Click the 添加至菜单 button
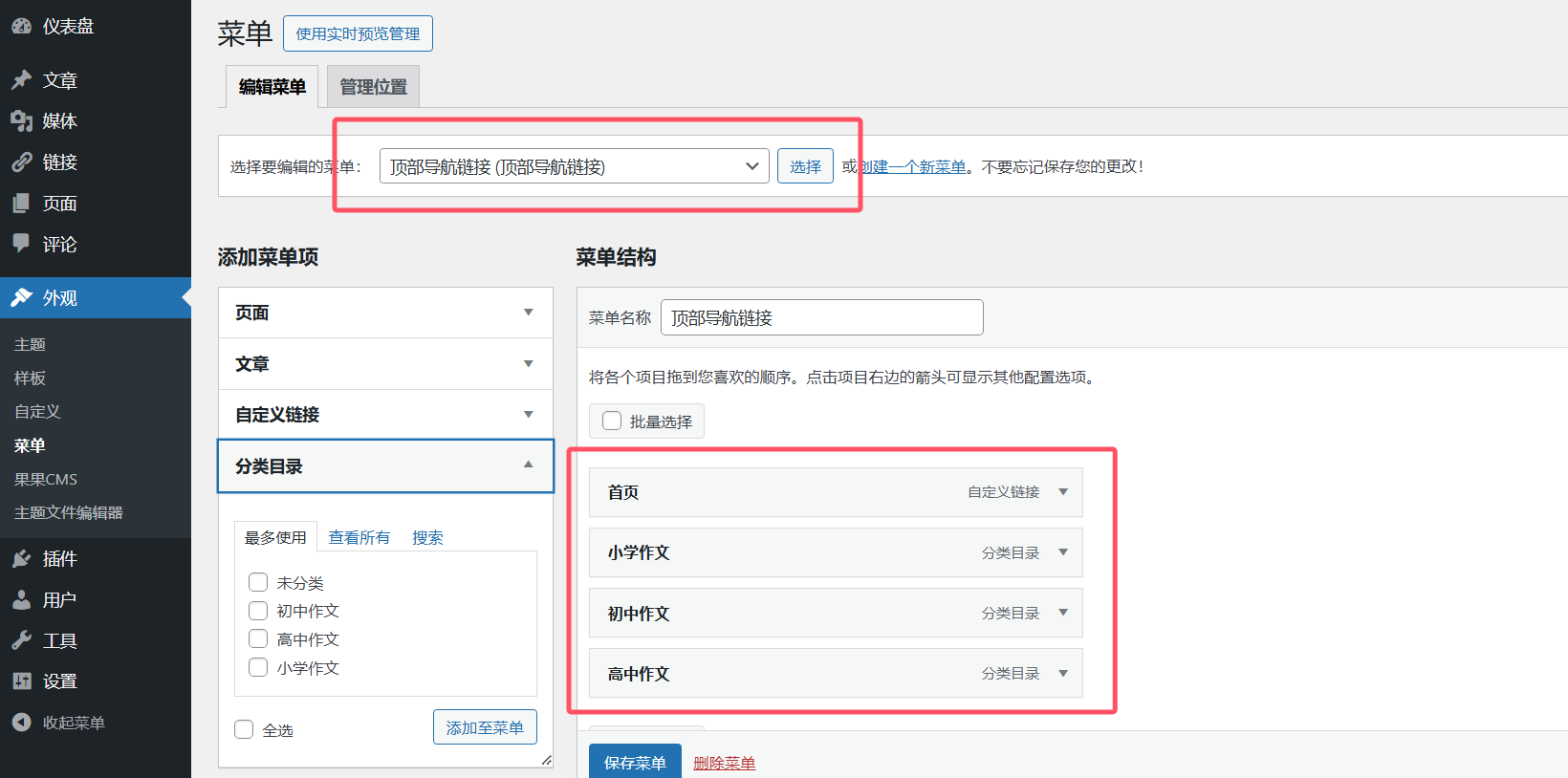 point(485,727)
